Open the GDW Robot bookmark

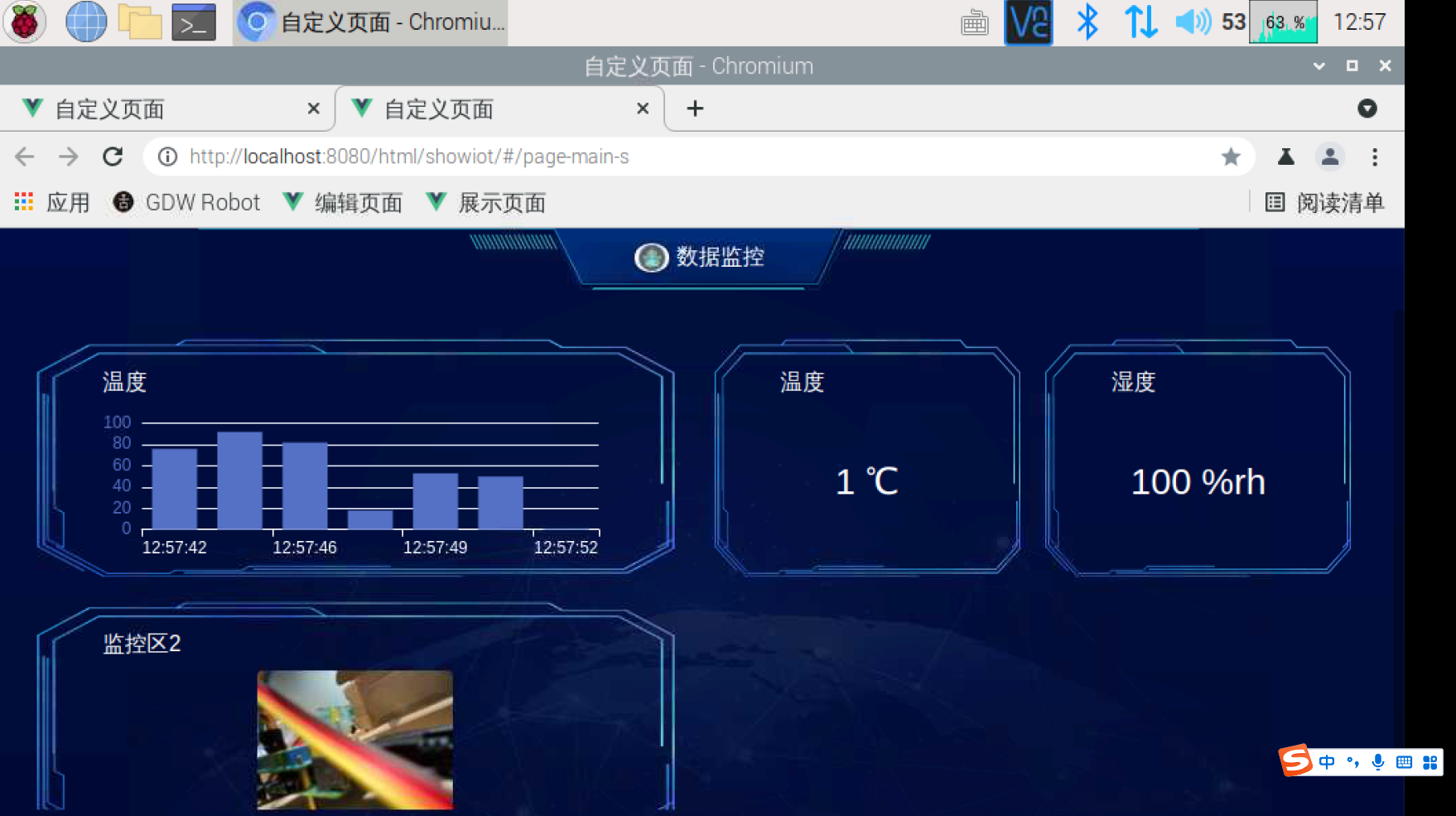tap(186, 203)
